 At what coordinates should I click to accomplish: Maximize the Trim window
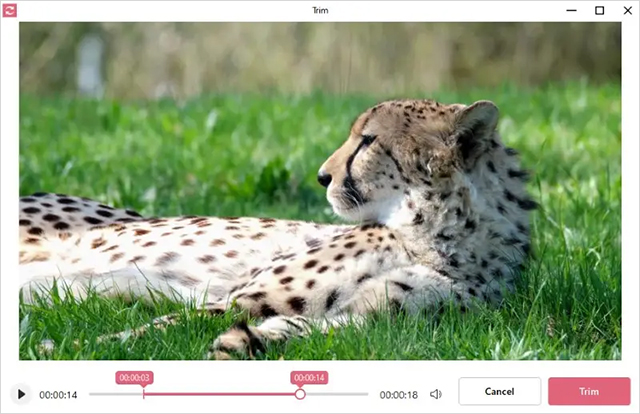pyautogui.click(x=600, y=10)
